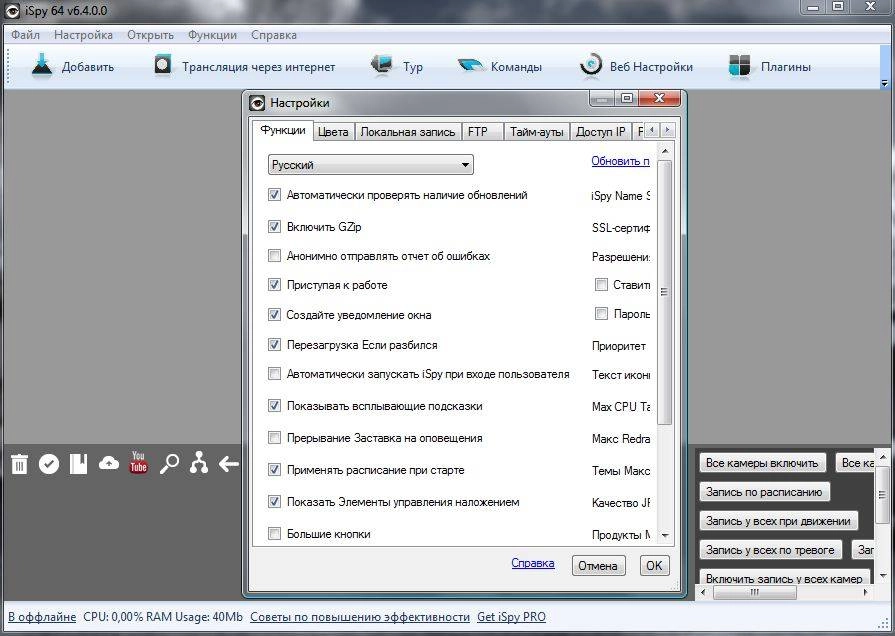Check the Ставит checkbox on the right
The image size is (895, 636).
[x=601, y=284]
